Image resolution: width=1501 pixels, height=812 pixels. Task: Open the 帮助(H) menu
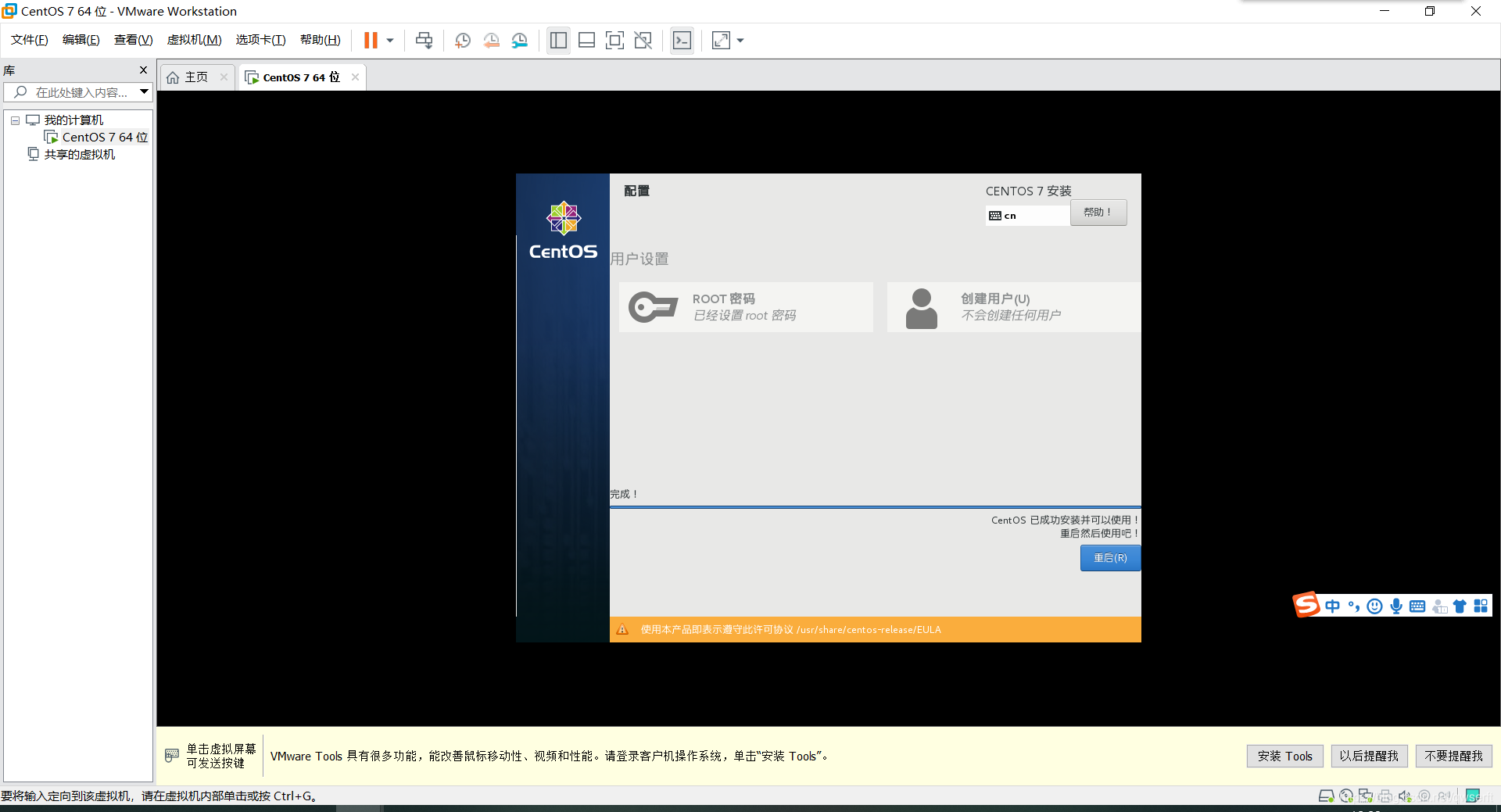(321, 40)
